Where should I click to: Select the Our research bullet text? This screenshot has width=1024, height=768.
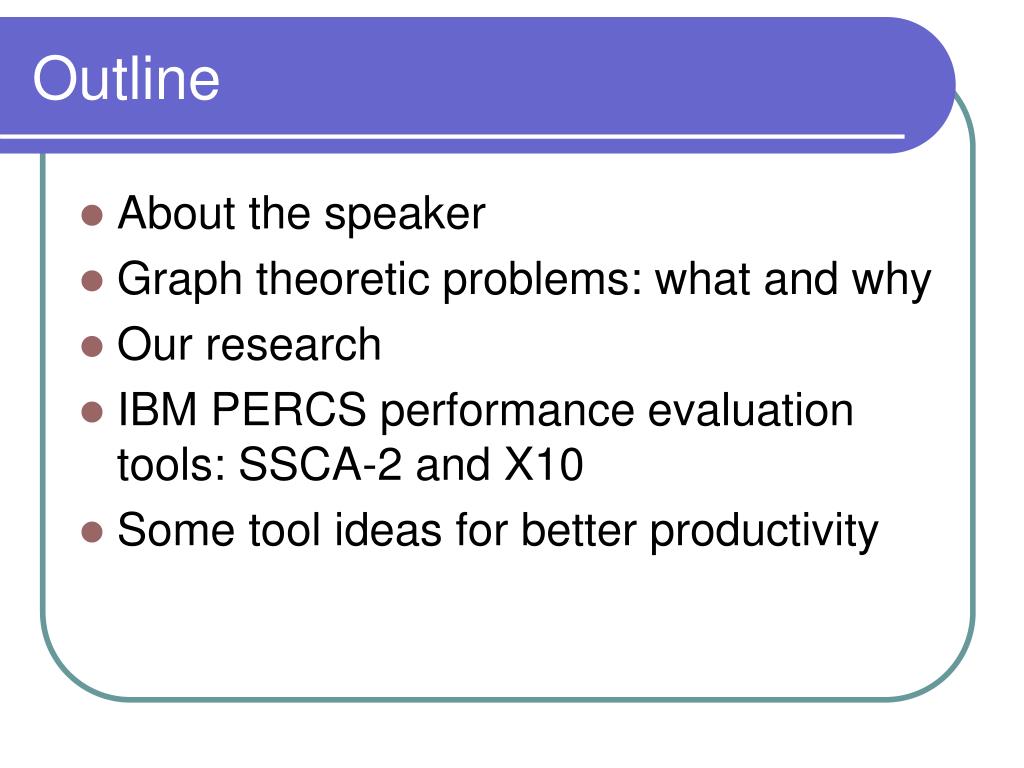(x=249, y=345)
